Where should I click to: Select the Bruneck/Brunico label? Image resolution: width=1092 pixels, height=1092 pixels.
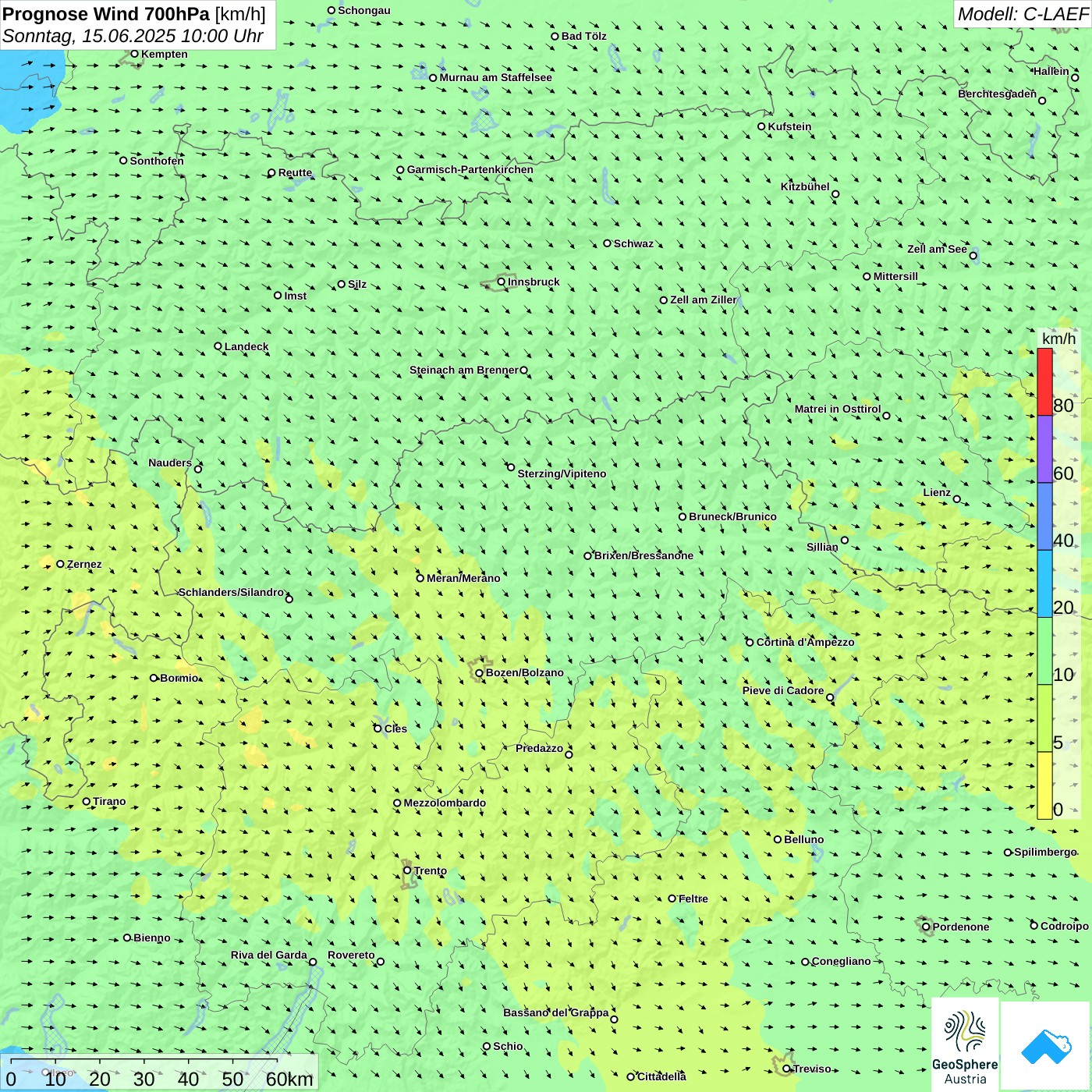tap(732, 516)
